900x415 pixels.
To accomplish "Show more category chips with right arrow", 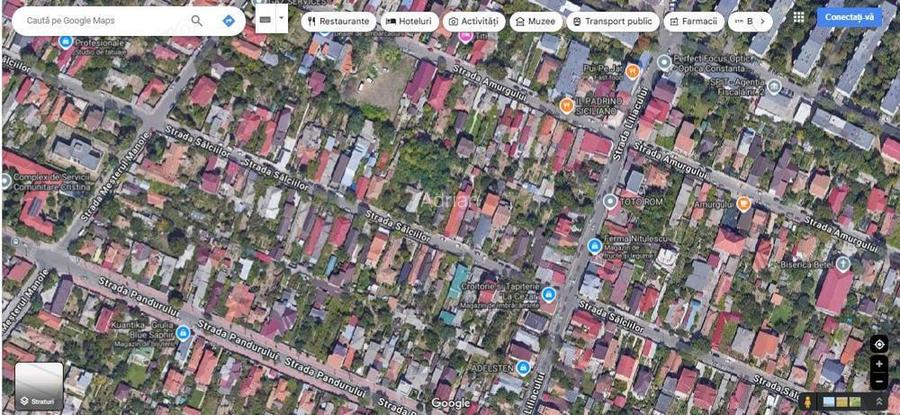I will [762, 22].
